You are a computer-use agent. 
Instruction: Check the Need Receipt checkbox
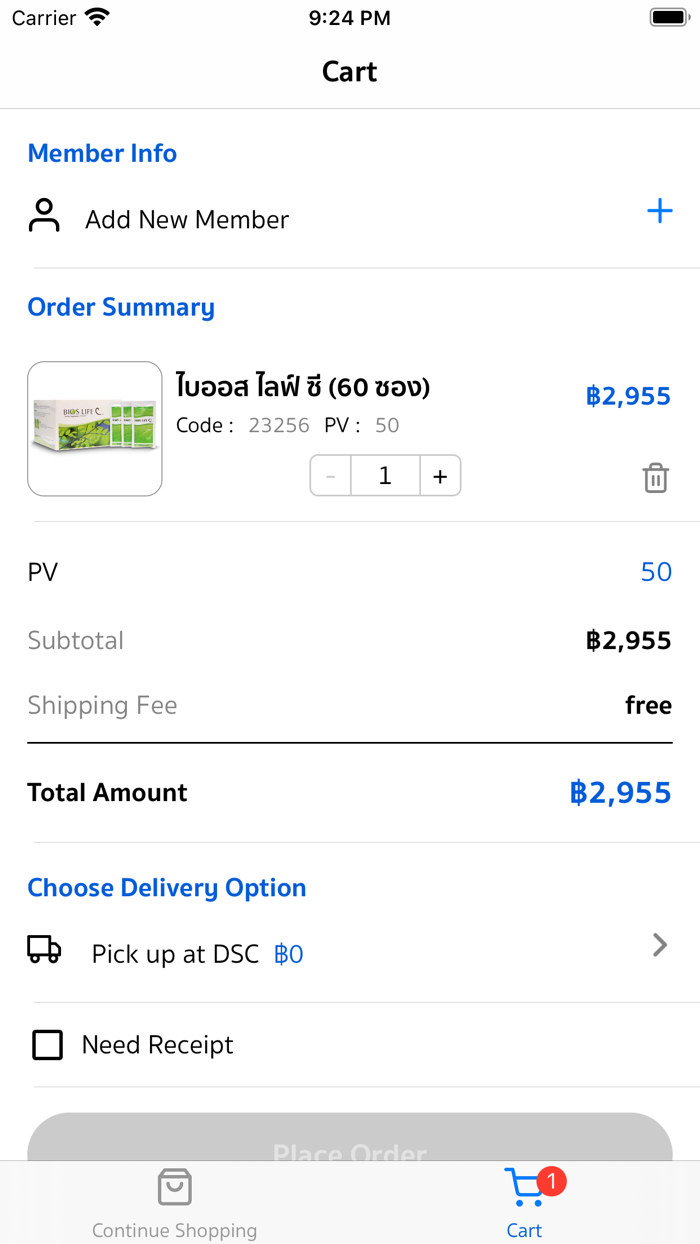click(x=47, y=1045)
